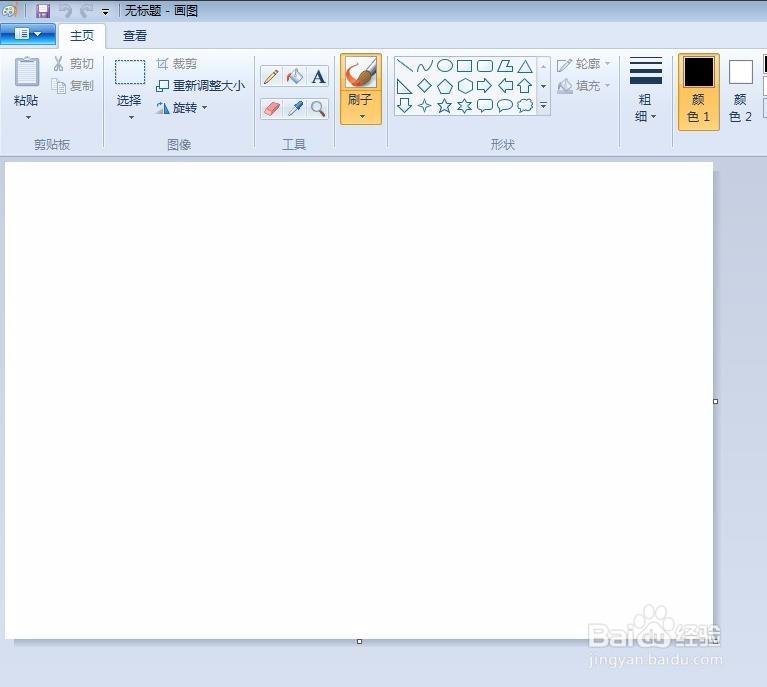Select the Fill with color bucket tool
The width and height of the screenshot is (767, 687).
[294, 77]
